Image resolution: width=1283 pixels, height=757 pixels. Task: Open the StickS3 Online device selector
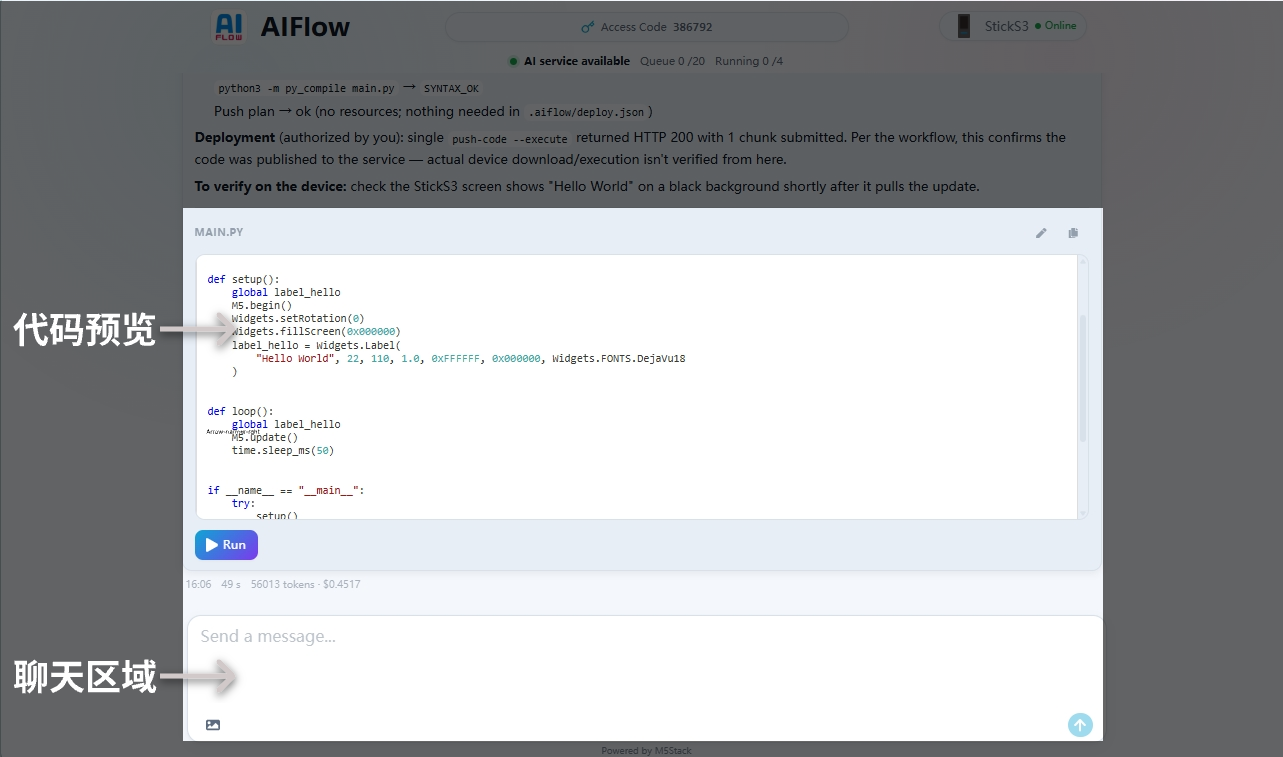[x=1012, y=26]
